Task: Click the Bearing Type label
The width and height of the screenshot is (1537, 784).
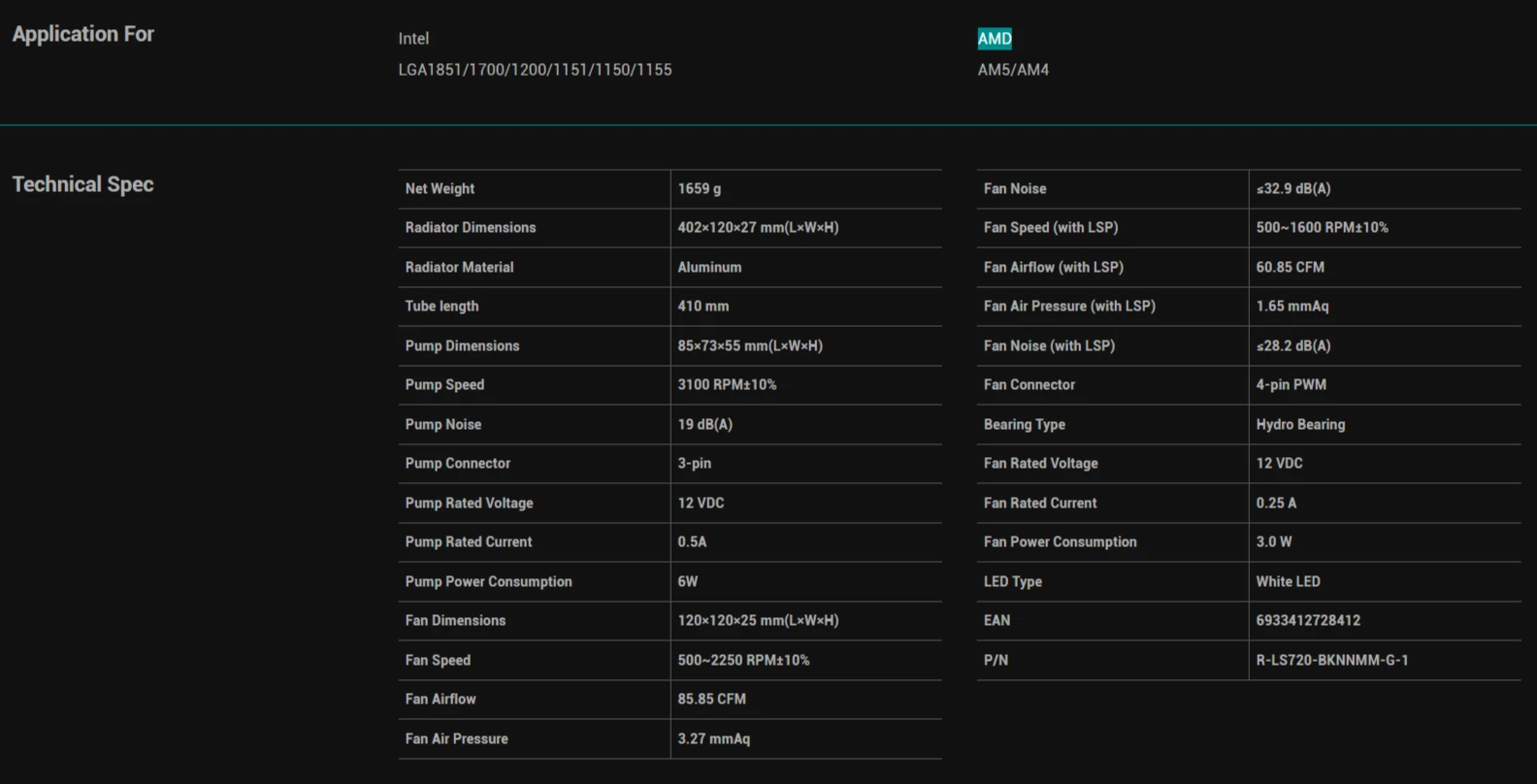Action: tap(1025, 425)
